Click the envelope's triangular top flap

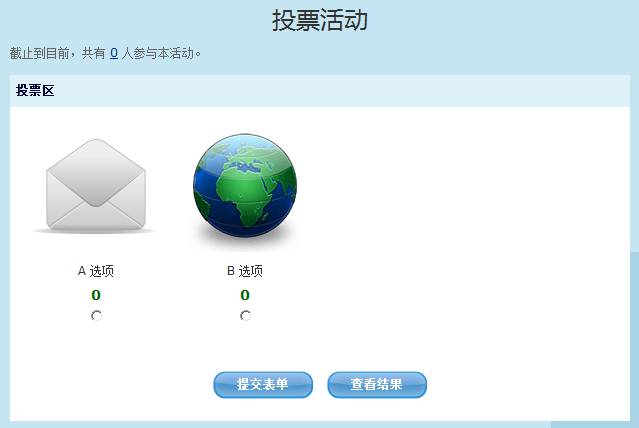(x=96, y=168)
